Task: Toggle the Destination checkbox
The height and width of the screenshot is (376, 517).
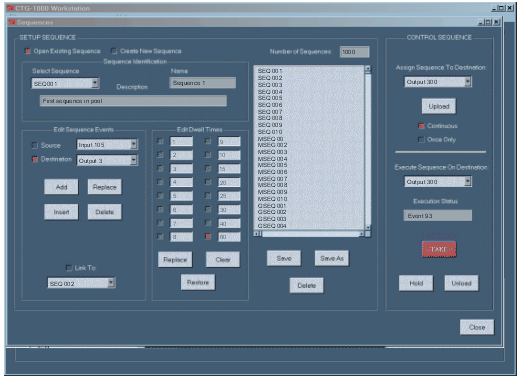Action: pos(35,159)
